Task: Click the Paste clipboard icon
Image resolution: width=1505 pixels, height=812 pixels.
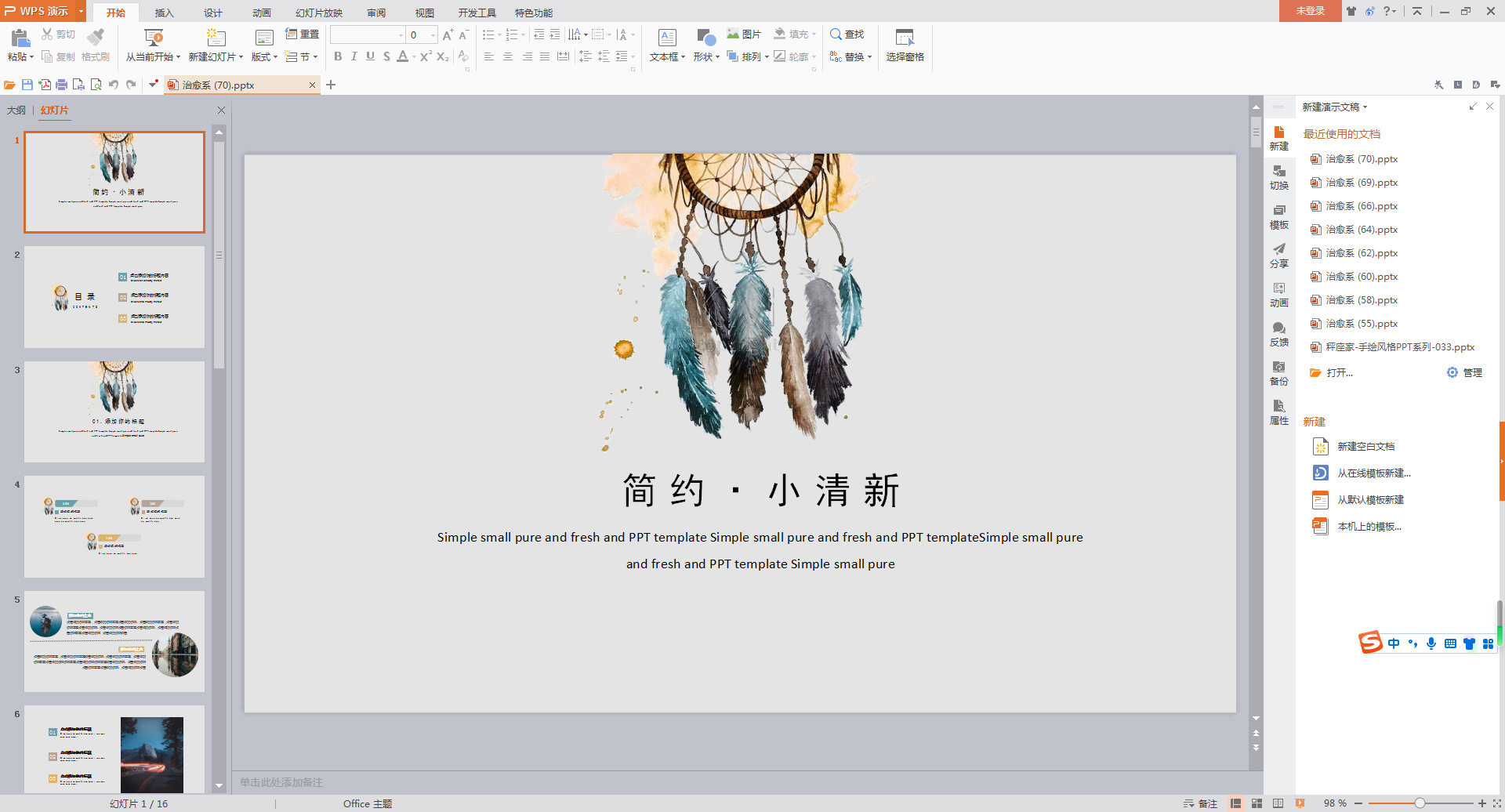Action: (x=20, y=37)
